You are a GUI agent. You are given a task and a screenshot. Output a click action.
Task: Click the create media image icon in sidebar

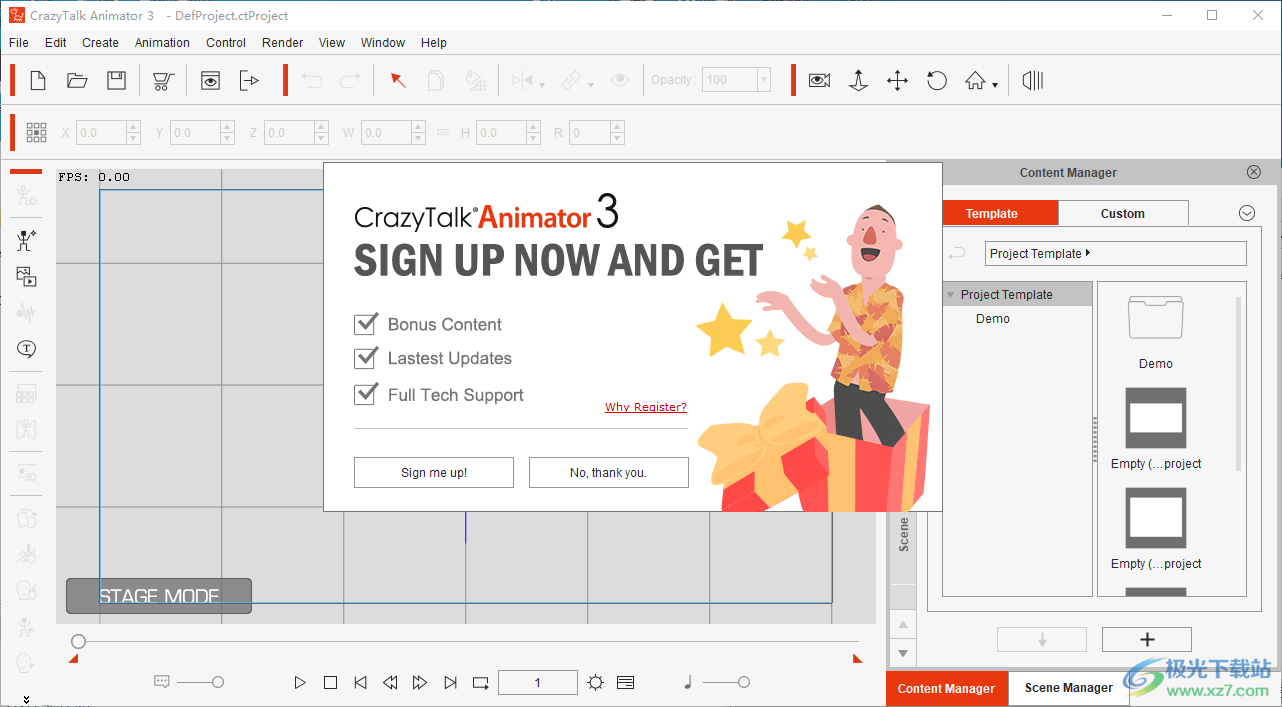tap(26, 277)
